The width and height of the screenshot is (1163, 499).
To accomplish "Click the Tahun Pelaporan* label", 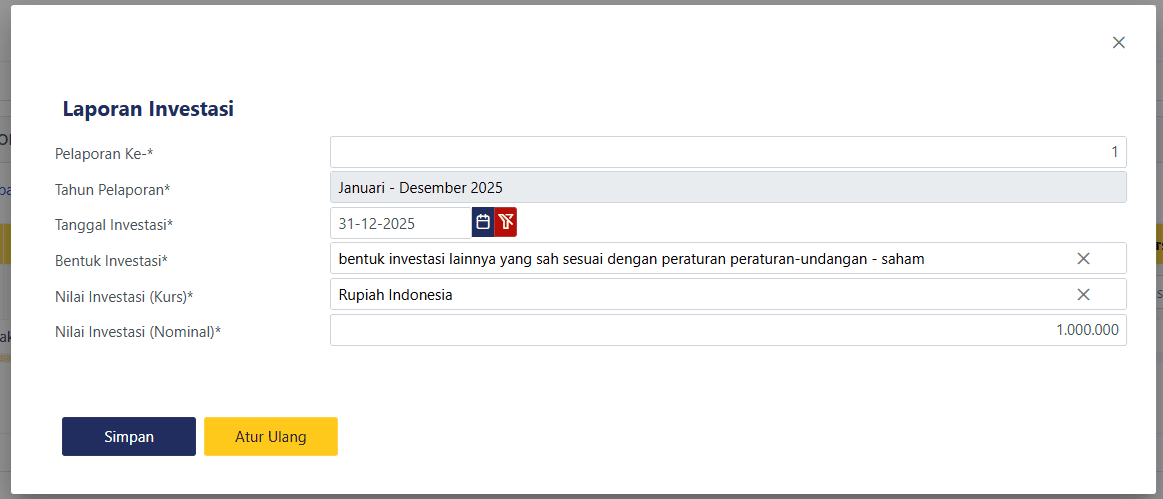I will [x=113, y=189].
